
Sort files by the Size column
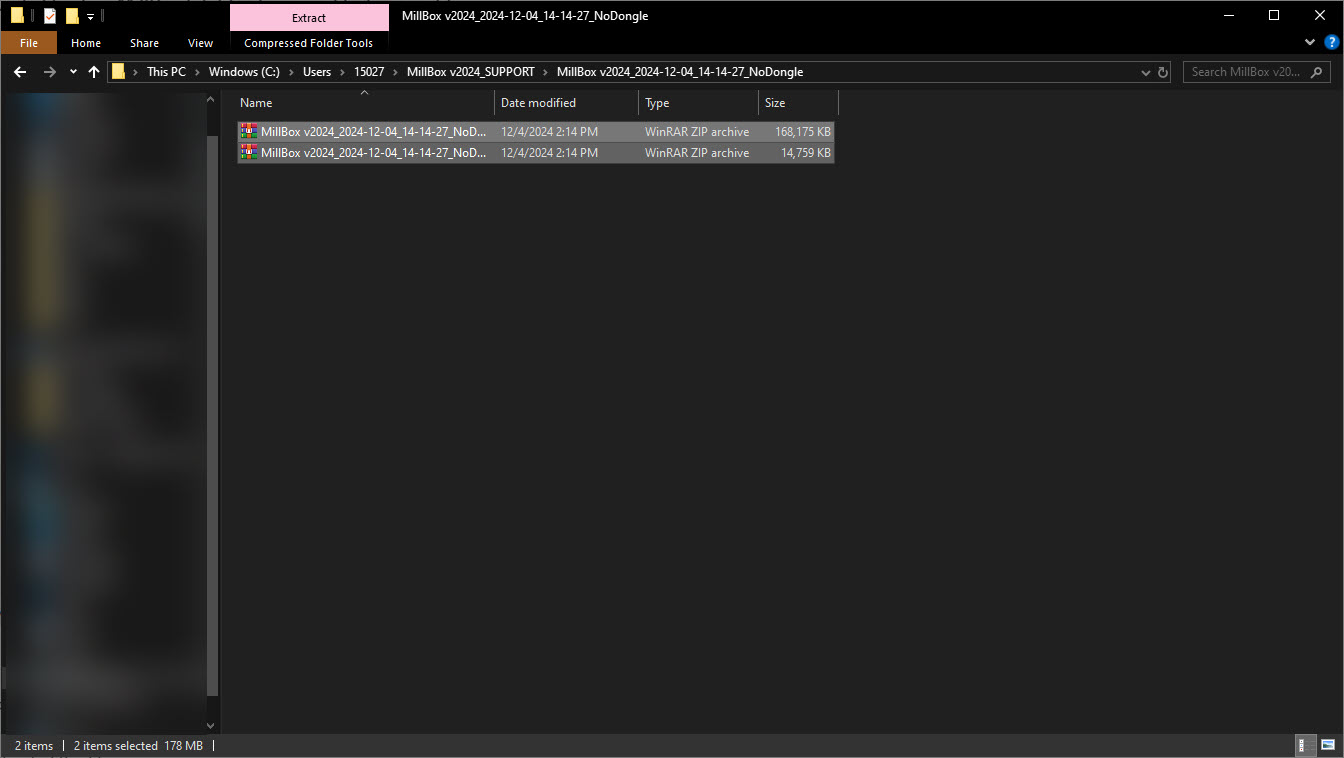coord(798,103)
